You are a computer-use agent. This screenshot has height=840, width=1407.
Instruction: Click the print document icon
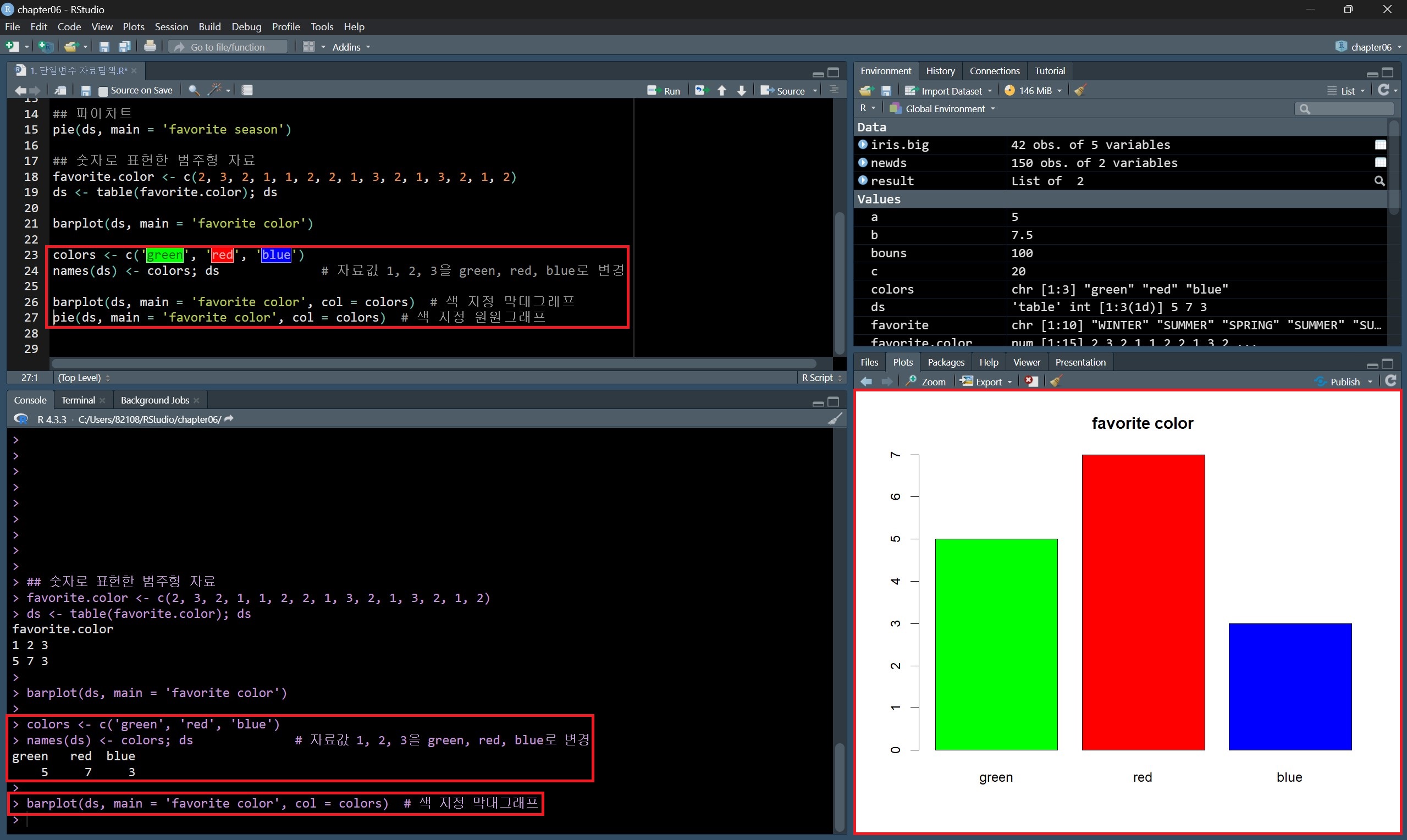pos(150,46)
